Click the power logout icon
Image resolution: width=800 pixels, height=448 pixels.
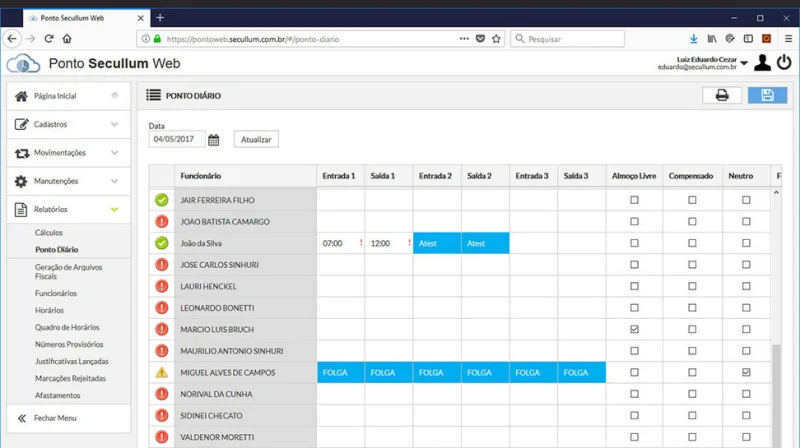(x=785, y=63)
